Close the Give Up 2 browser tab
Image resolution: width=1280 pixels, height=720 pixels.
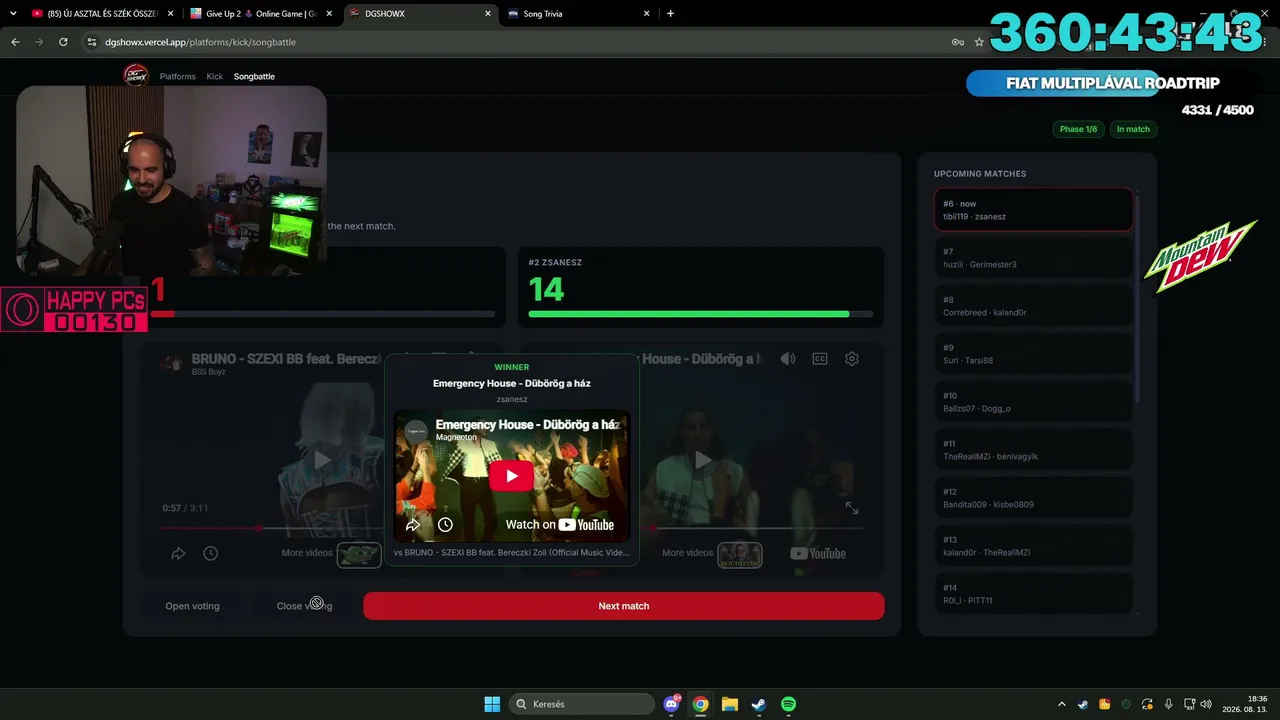pyautogui.click(x=329, y=14)
